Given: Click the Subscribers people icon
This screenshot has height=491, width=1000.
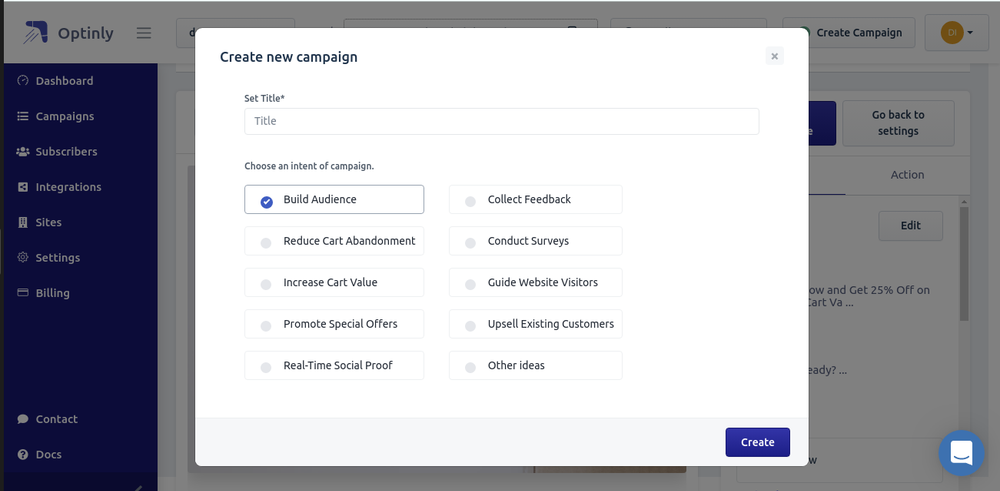Looking at the screenshot, I should (23, 152).
